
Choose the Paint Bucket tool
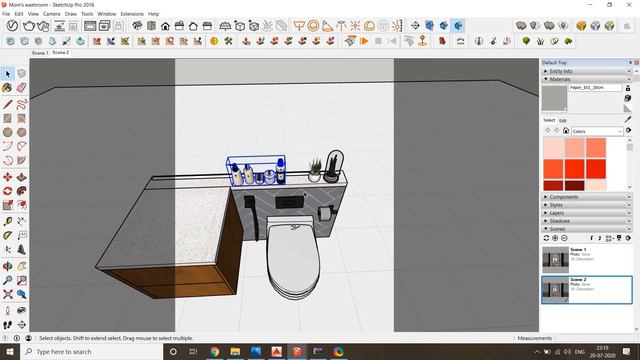click(7, 88)
